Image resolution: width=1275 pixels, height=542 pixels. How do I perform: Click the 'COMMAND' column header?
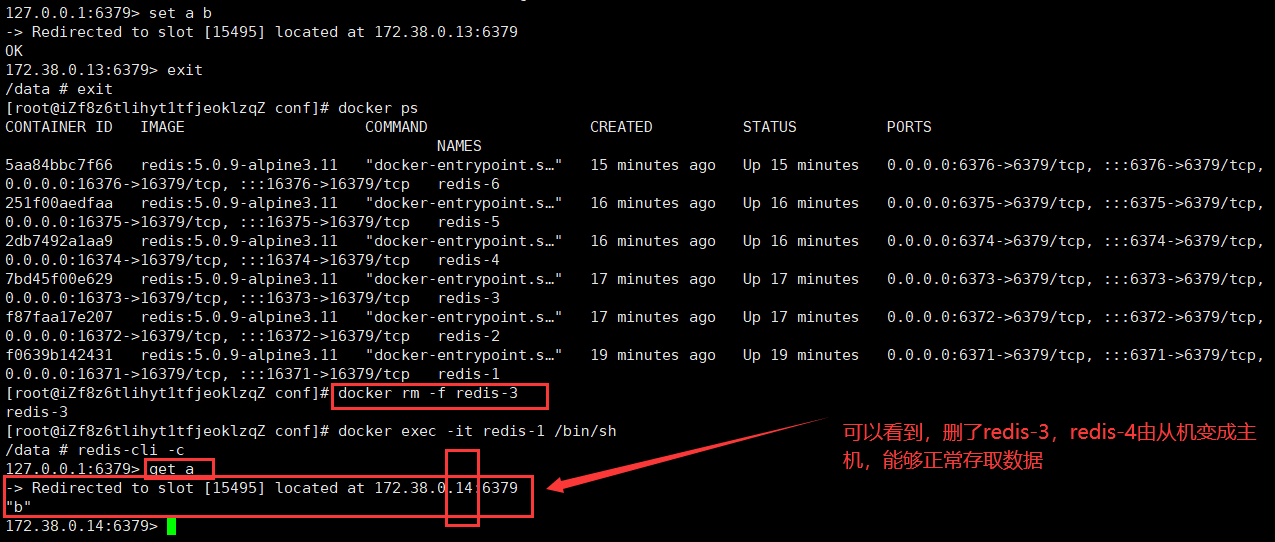click(x=396, y=127)
